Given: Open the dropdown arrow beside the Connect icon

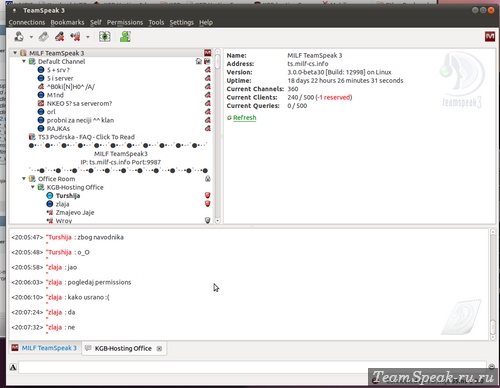Looking at the screenshot, I should pos(31,37).
